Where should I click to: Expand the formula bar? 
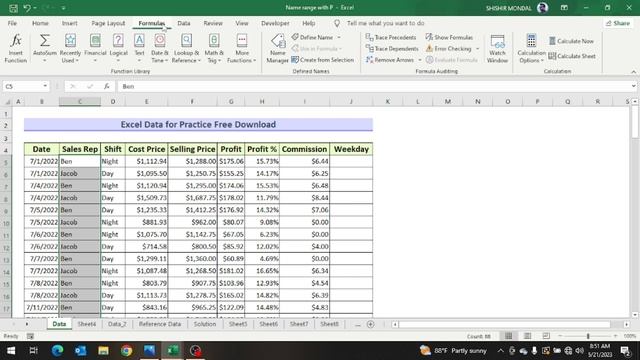click(x=633, y=86)
